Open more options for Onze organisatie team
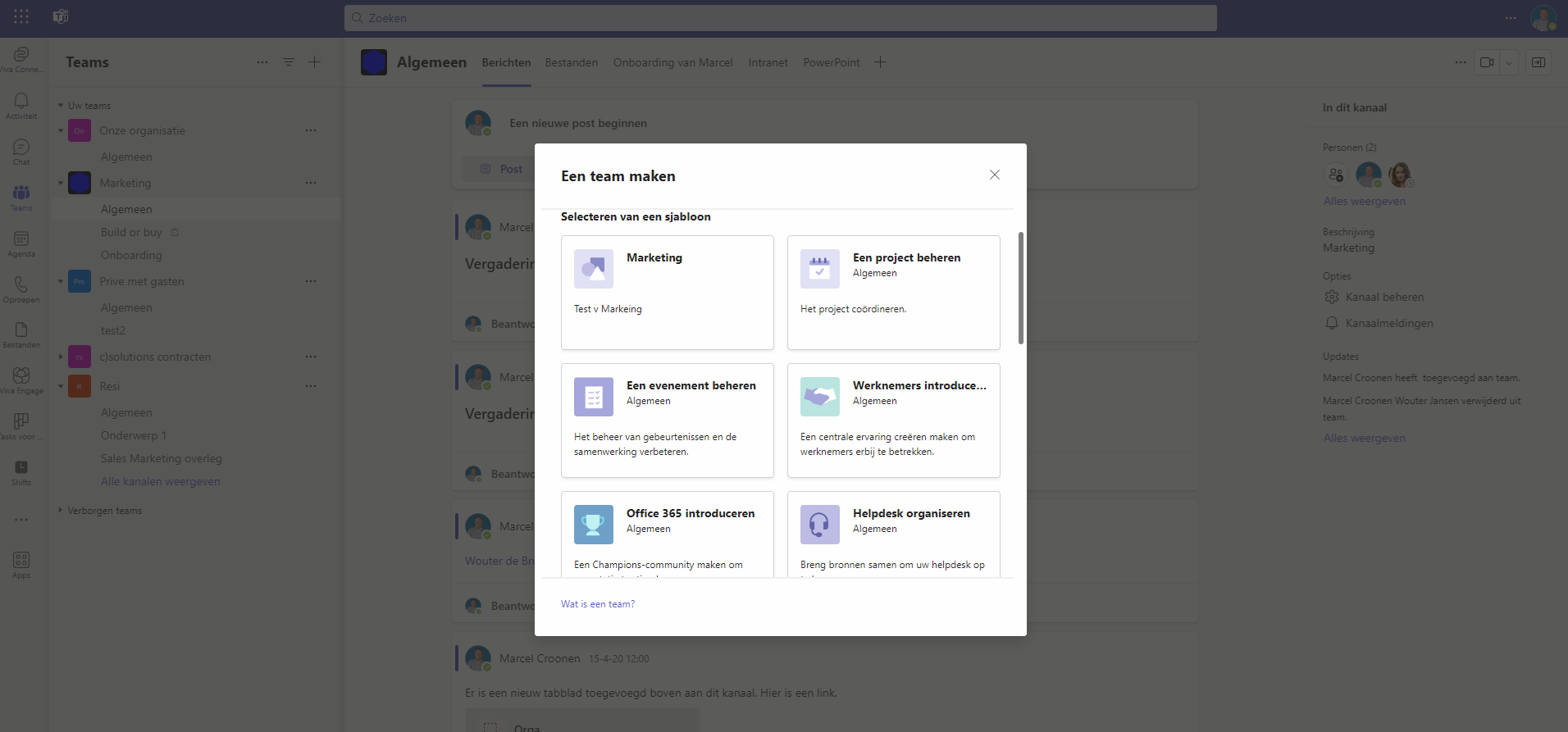 pos(311,130)
